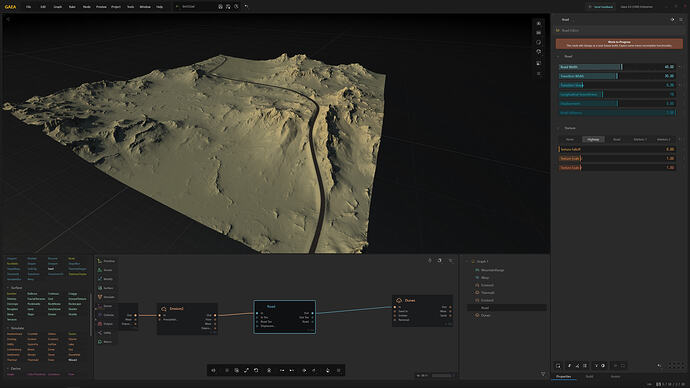Collapse the Road properties group
The image size is (690, 388).
coord(558,56)
